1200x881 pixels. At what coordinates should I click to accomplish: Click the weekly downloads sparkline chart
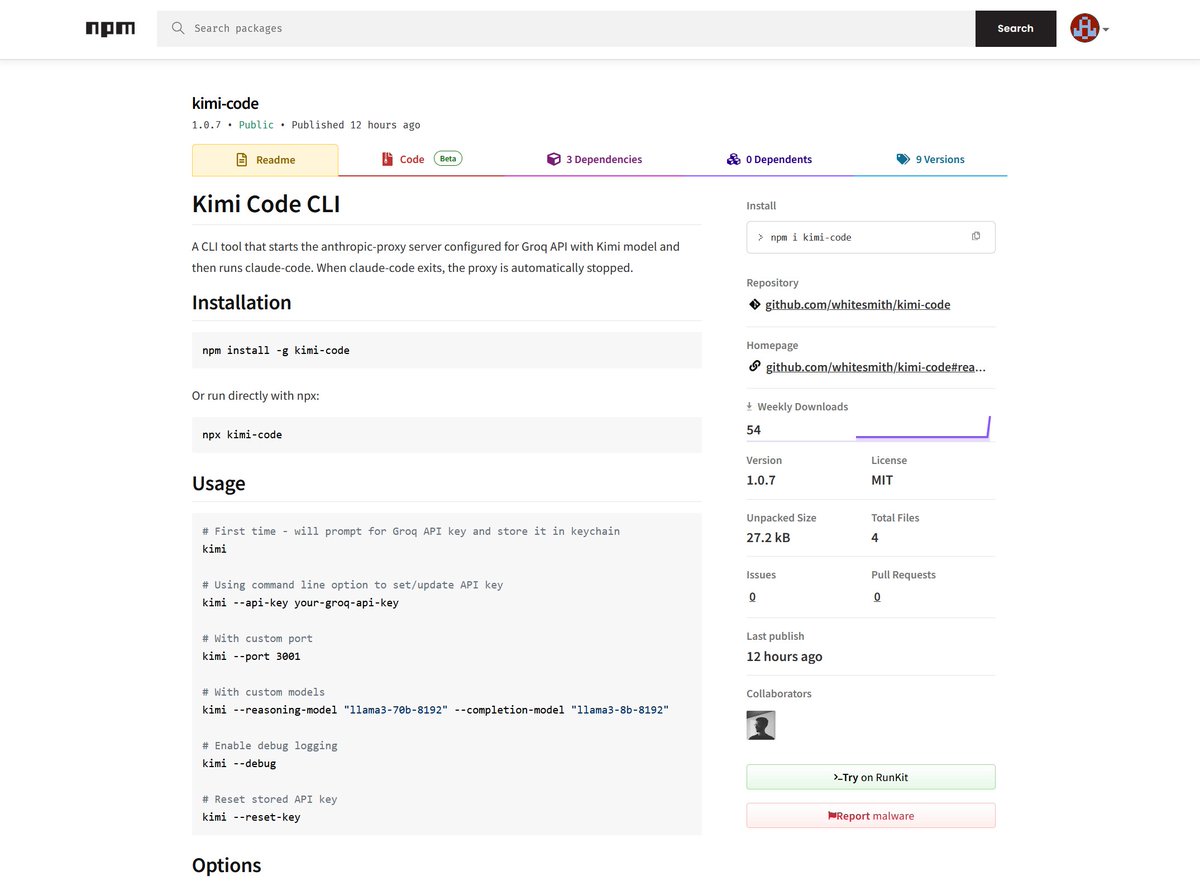(x=923, y=428)
